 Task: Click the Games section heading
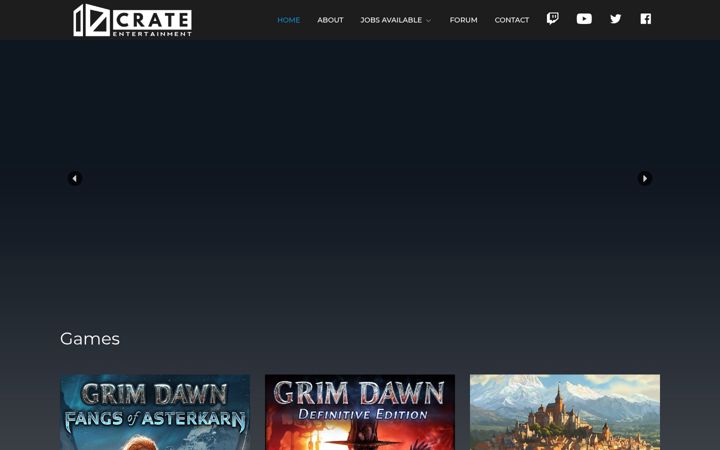tap(90, 339)
